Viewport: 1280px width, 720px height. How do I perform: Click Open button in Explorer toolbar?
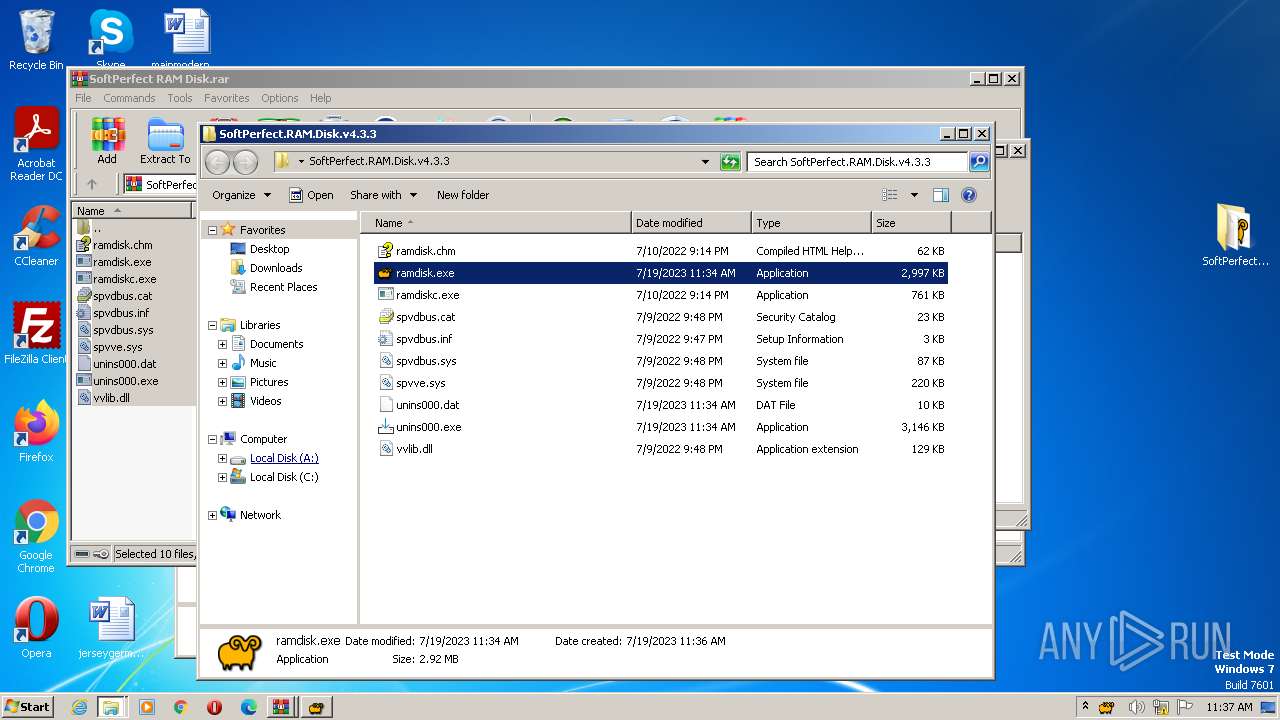311,195
